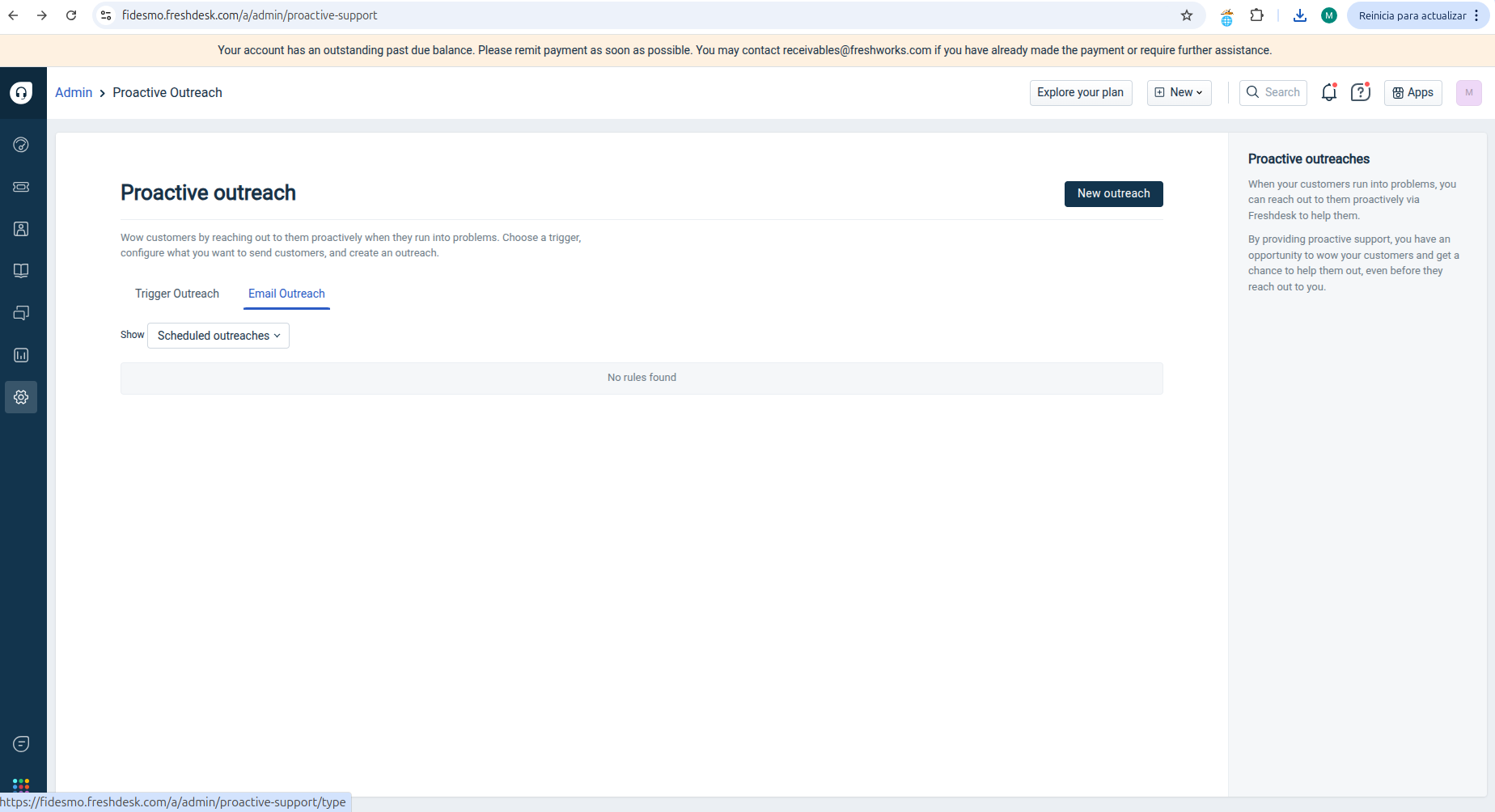
Task: Open the Analytics reports icon in sidebar
Action: 21,355
